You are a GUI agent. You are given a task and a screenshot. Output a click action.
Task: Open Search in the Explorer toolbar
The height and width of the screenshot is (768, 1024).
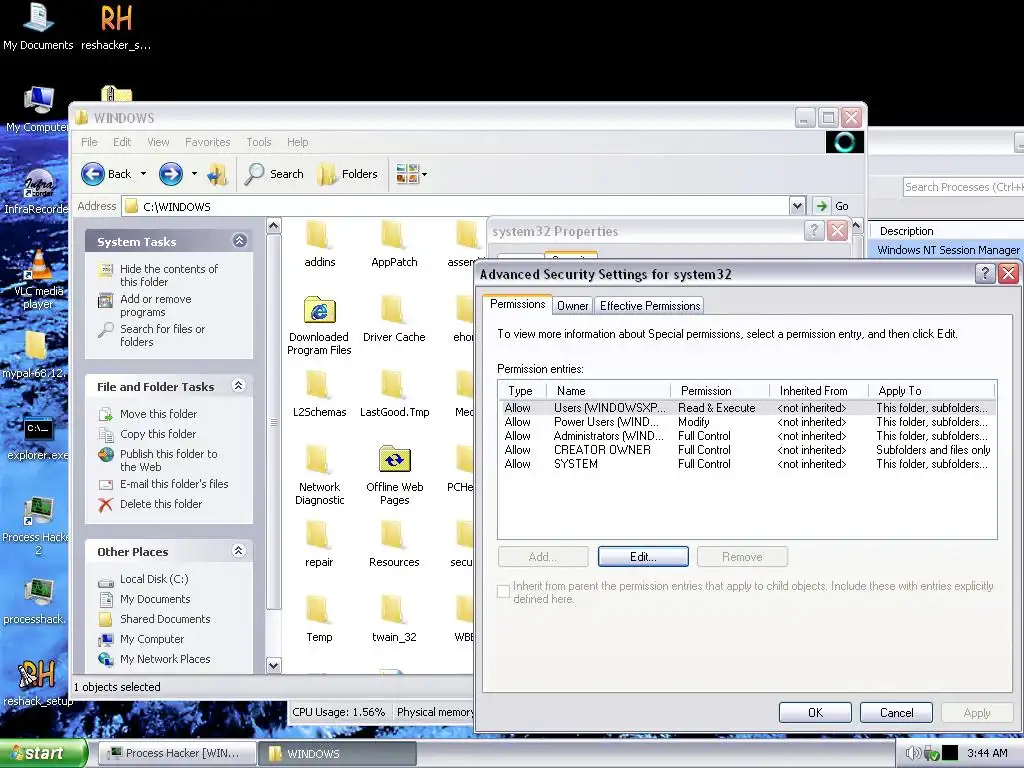pyautogui.click(x=274, y=174)
